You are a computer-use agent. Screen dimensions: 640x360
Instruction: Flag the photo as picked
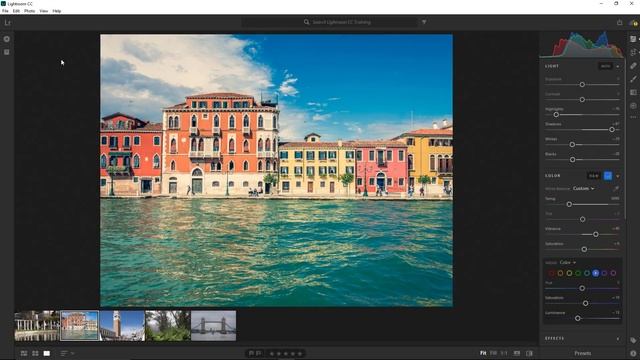tap(251, 353)
